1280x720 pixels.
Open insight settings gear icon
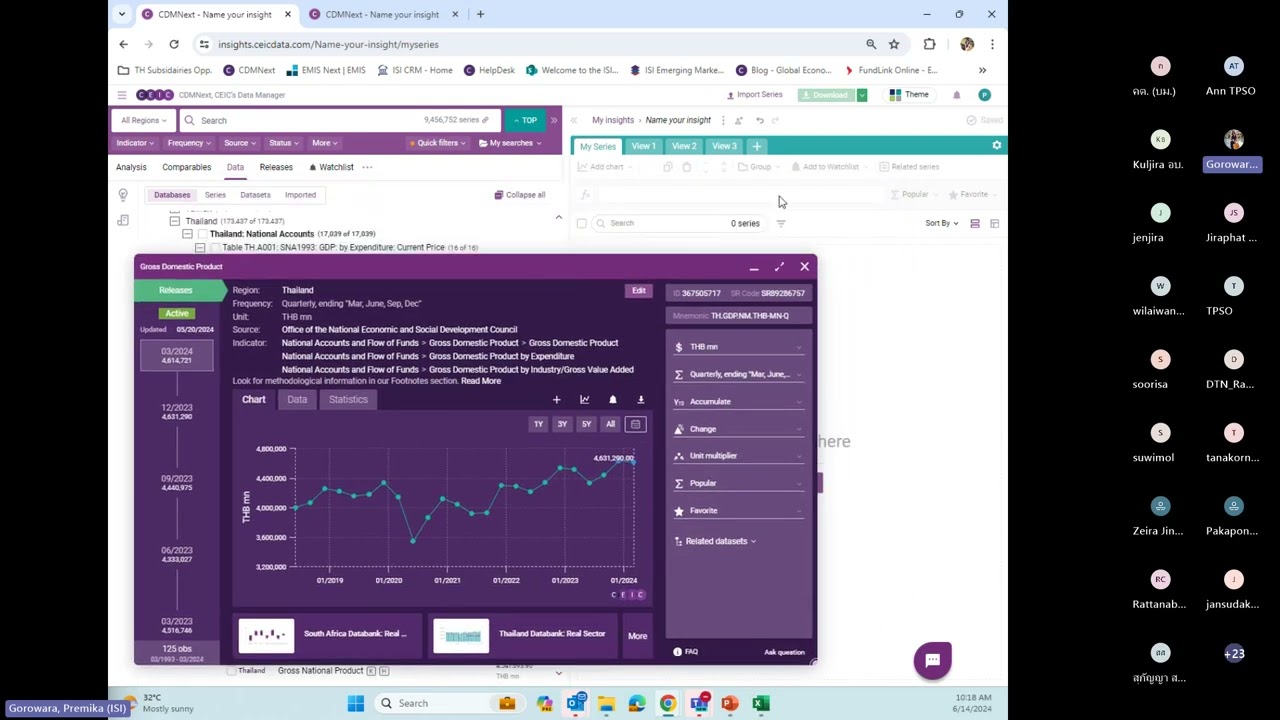click(996, 146)
